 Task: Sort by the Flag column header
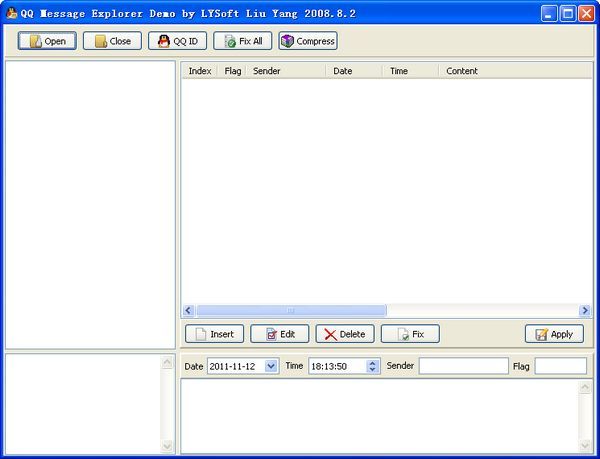(x=233, y=71)
